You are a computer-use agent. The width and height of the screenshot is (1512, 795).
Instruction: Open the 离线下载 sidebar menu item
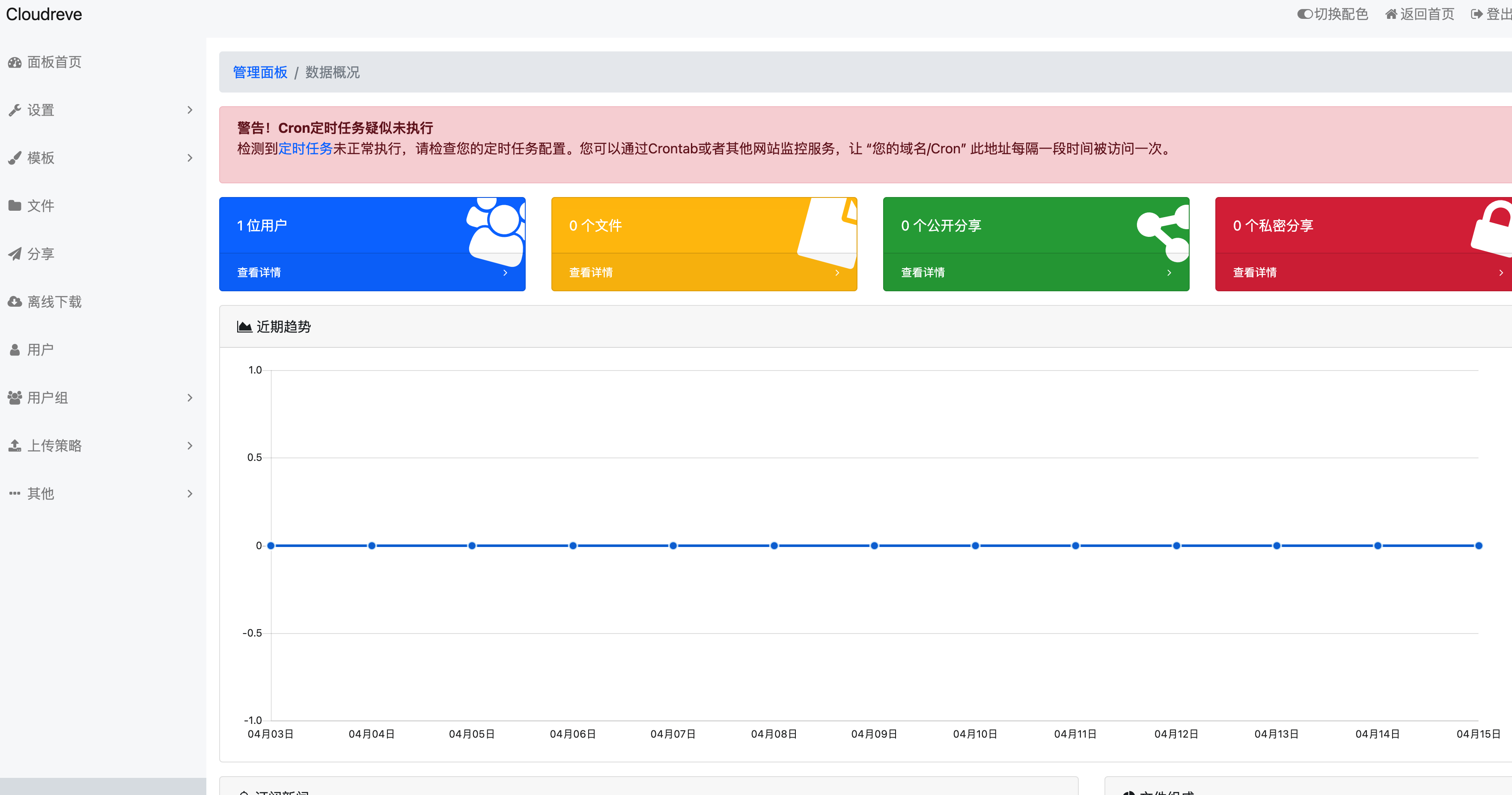[103, 302]
